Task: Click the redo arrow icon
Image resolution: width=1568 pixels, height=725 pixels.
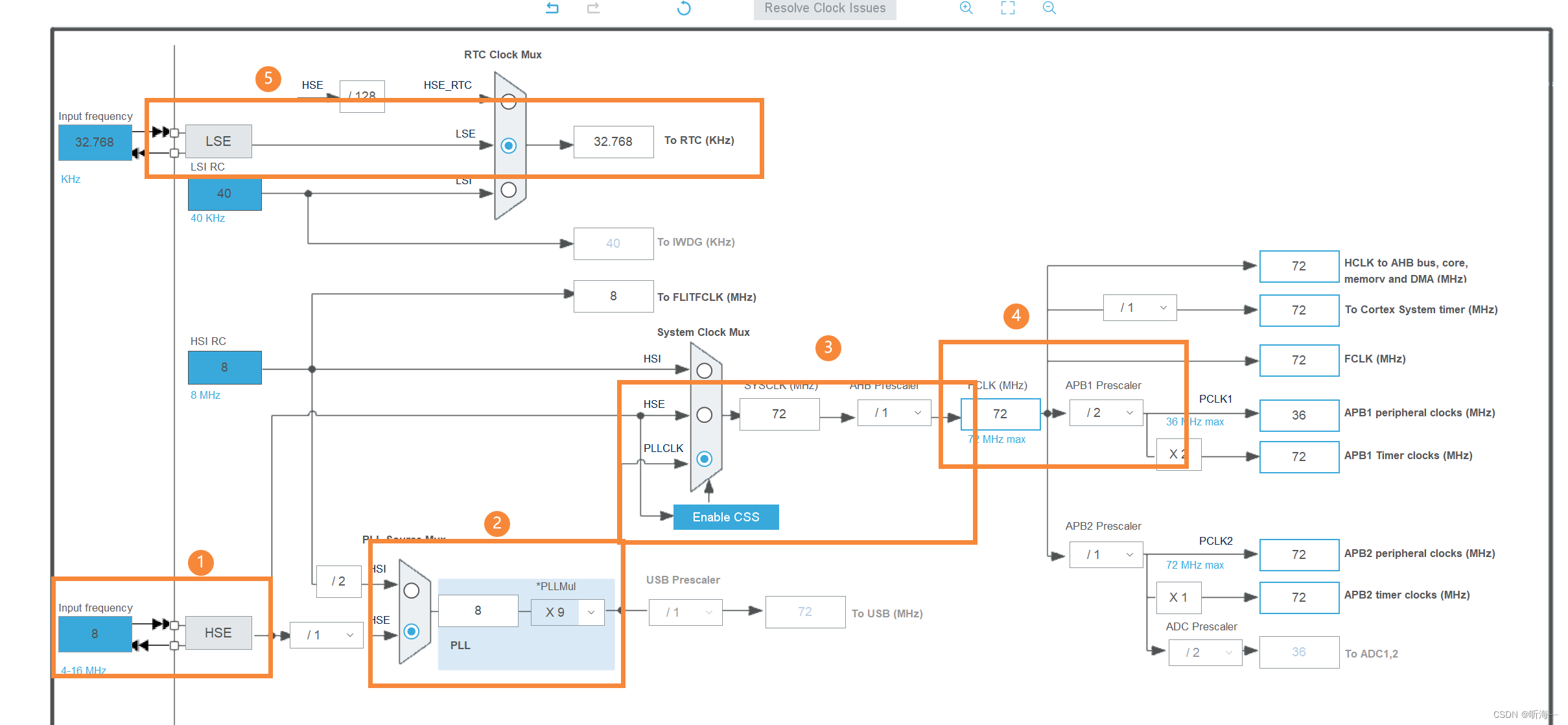Action: click(x=593, y=8)
